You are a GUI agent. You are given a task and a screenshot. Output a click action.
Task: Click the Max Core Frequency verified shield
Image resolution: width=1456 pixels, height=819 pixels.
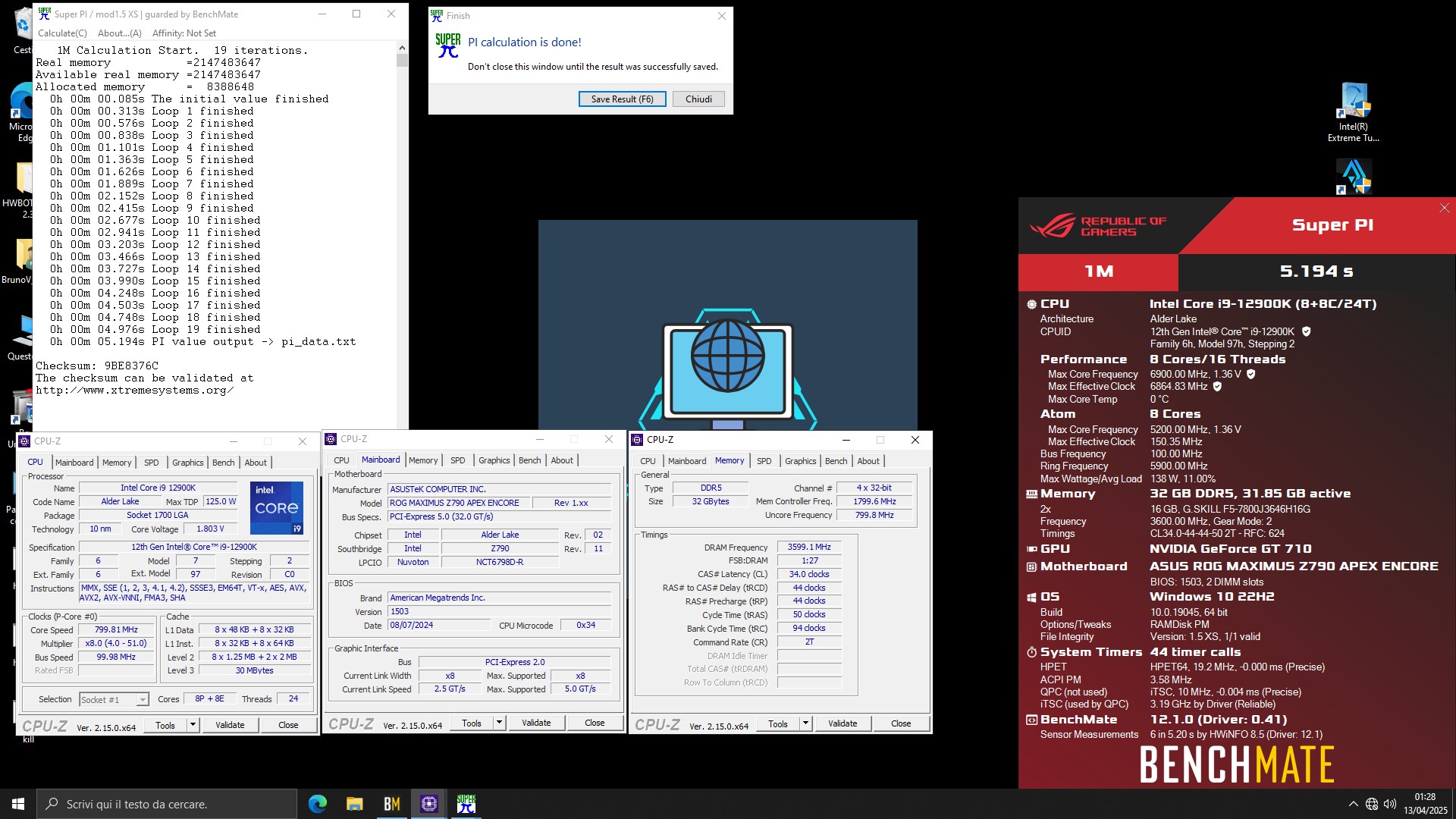pos(1250,374)
